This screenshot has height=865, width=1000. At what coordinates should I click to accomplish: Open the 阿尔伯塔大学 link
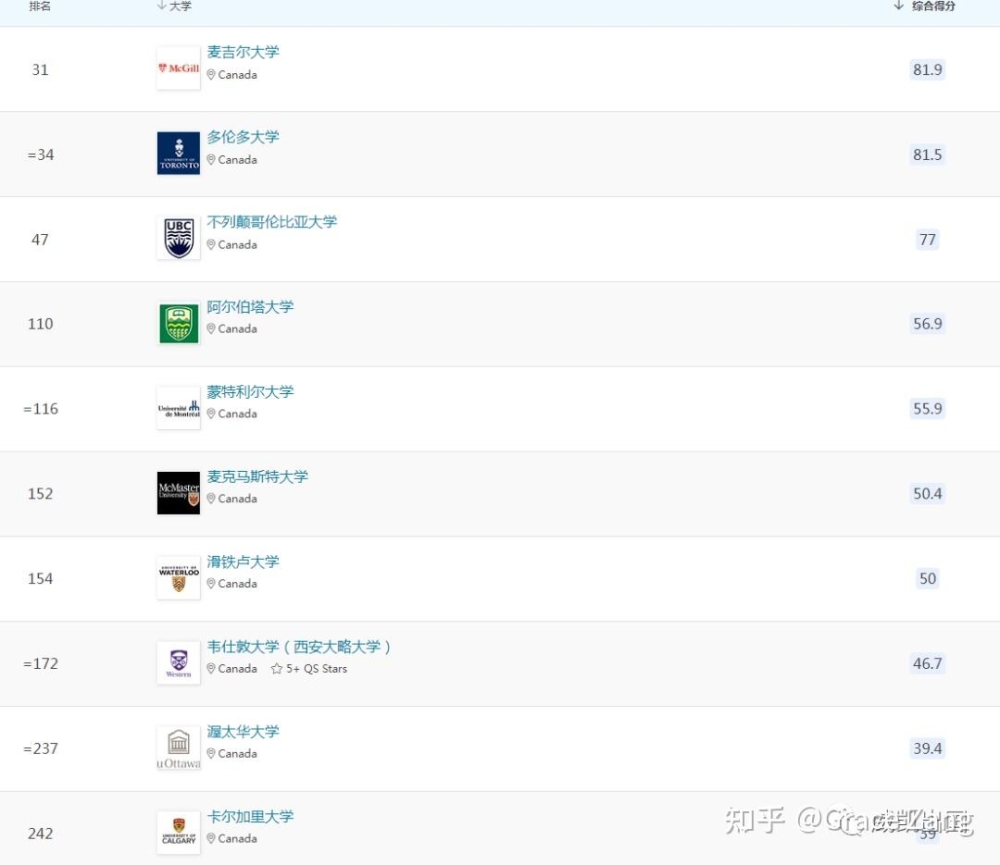pyautogui.click(x=250, y=306)
